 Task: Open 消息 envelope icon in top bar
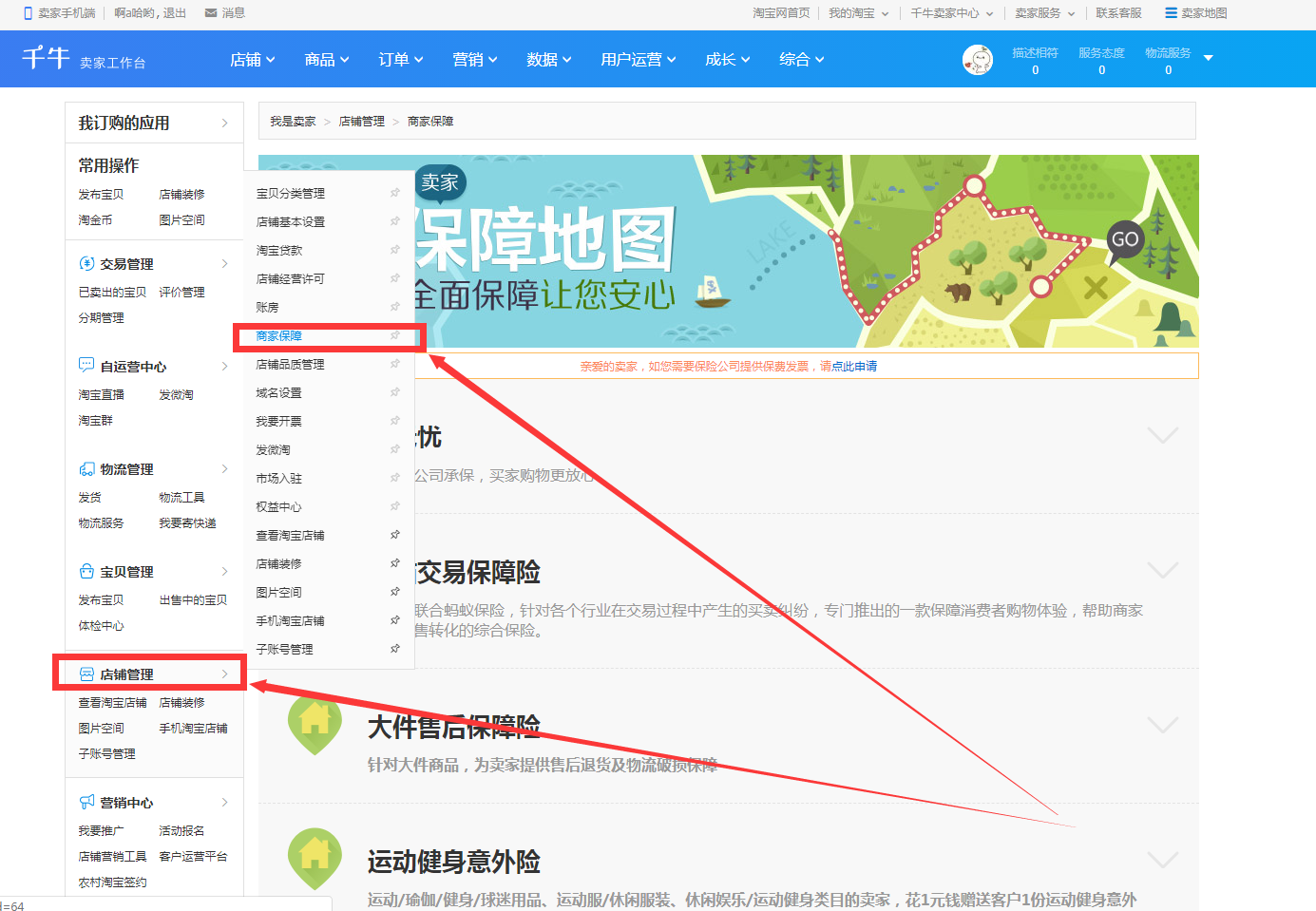click(x=211, y=13)
